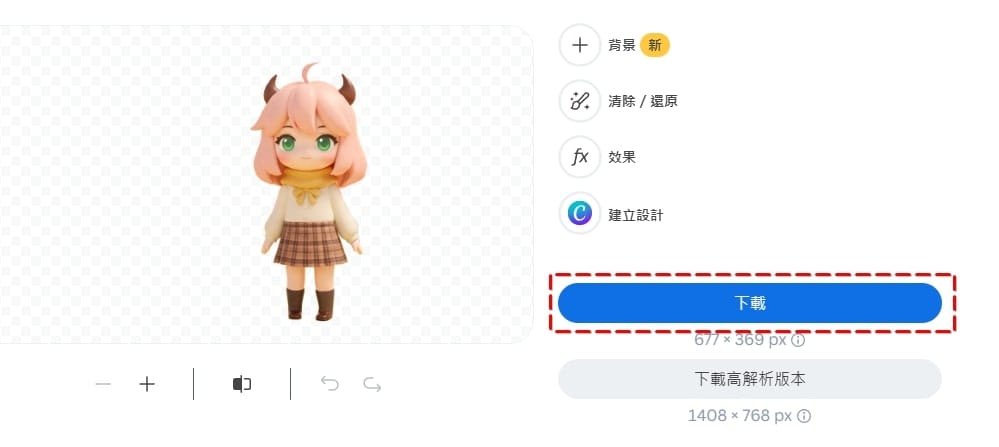
Task: Zoom out with the minus icon
Action: [x=103, y=384]
